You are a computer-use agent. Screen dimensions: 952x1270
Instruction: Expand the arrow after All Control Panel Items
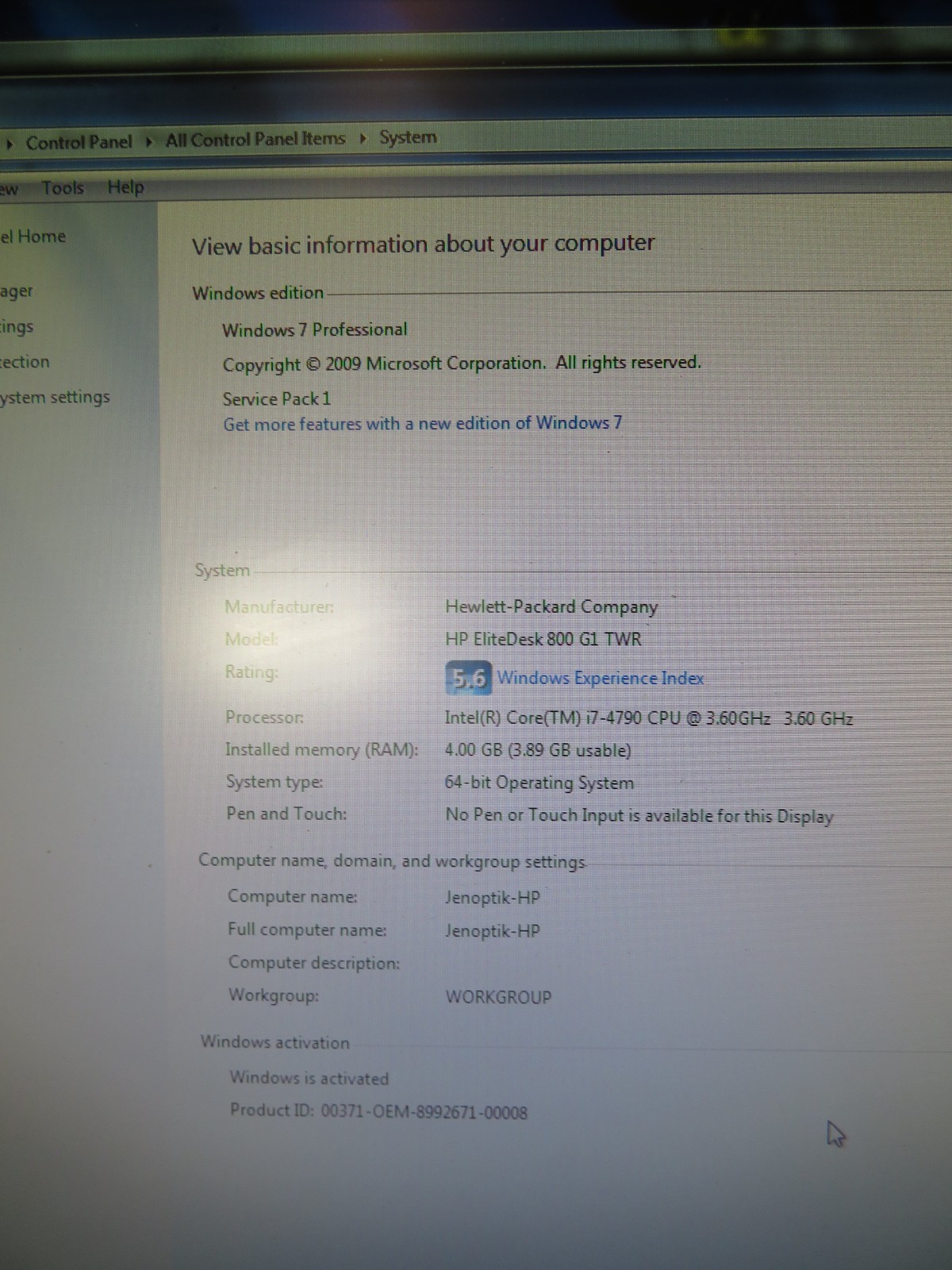click(x=363, y=139)
